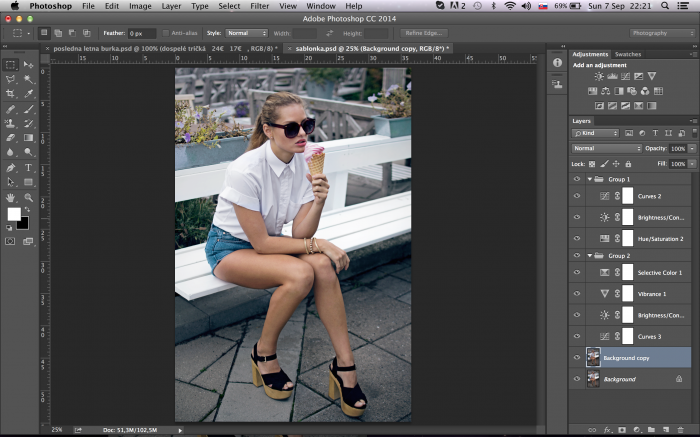The height and width of the screenshot is (437, 700).
Task: Add a layer mask
Action: (x=622, y=430)
